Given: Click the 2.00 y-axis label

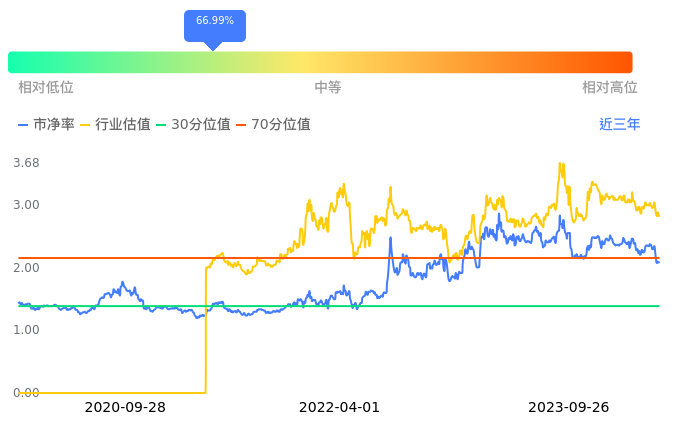Looking at the screenshot, I should click(26, 268).
